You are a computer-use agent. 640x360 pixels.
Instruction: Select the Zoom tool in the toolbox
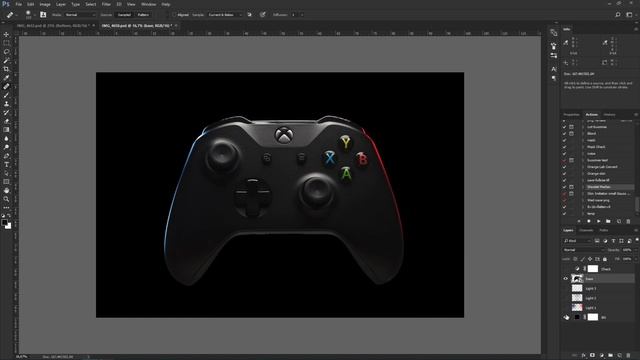(6, 199)
